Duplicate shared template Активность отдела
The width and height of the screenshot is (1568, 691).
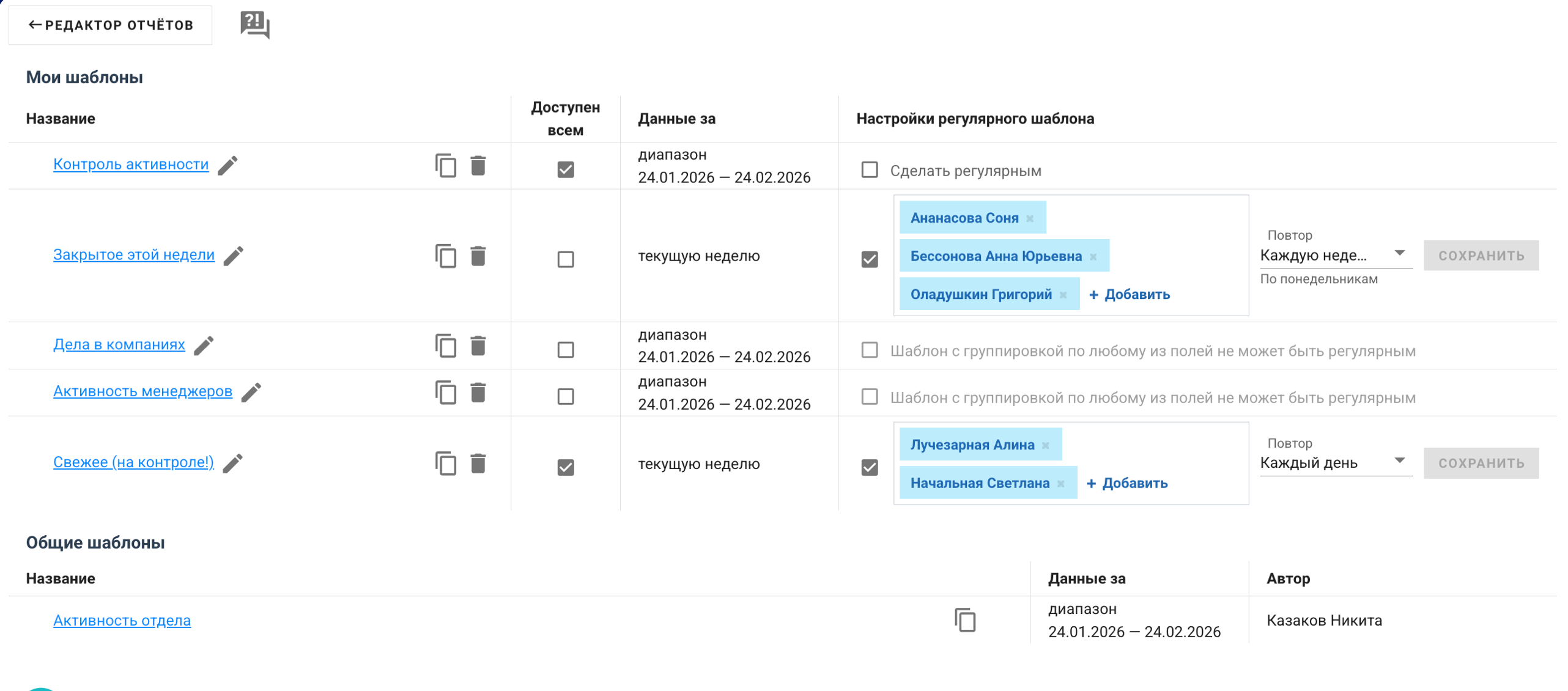point(964,620)
